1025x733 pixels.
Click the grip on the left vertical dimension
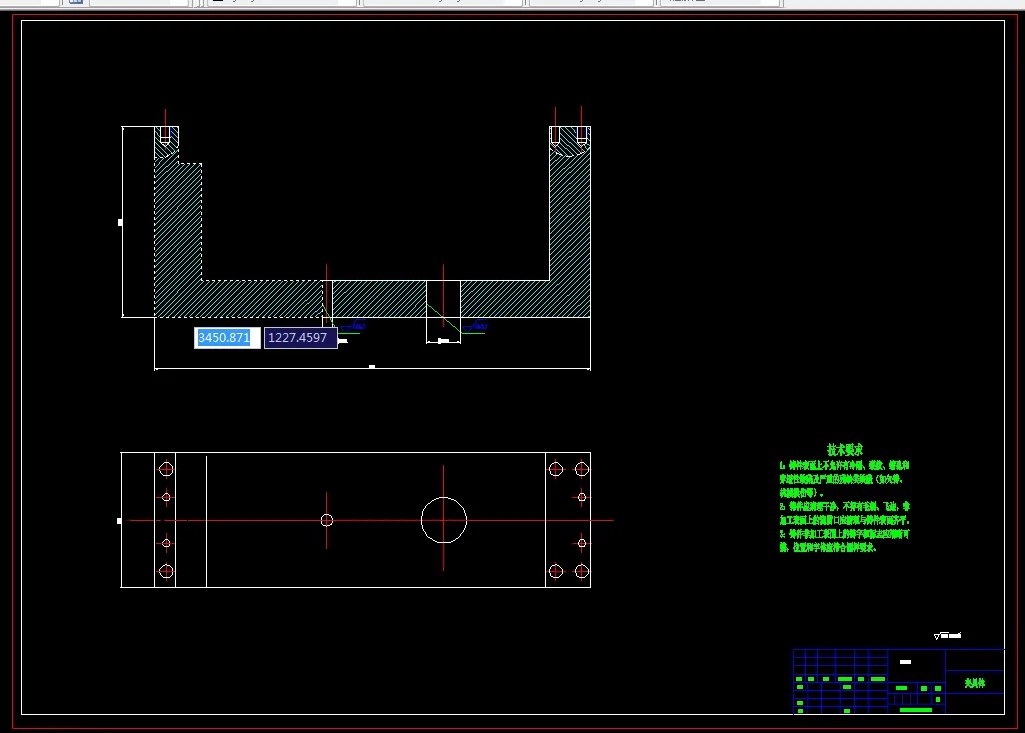pyautogui.click(x=120, y=223)
